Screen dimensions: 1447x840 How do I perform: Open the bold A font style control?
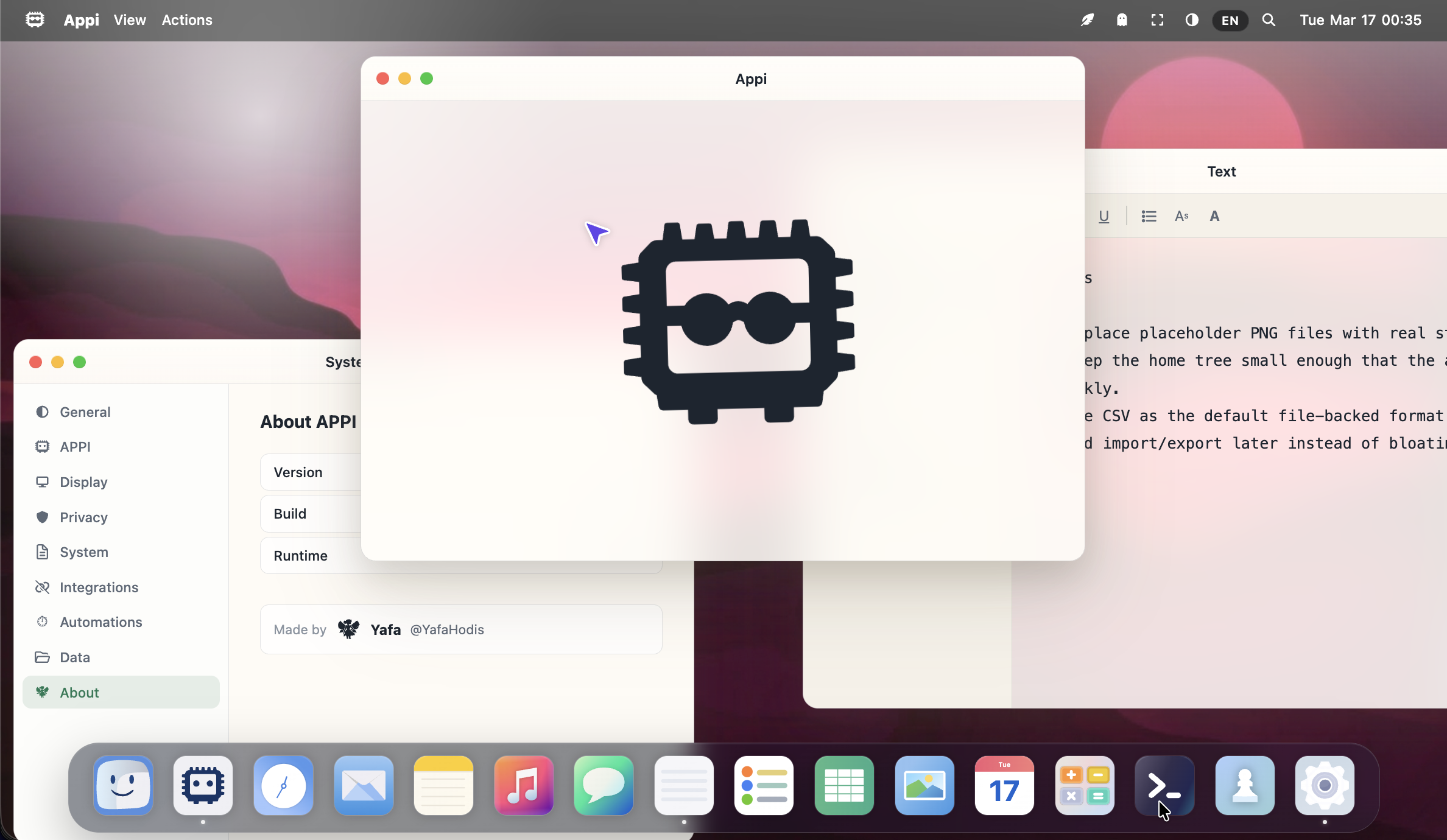tap(1214, 216)
